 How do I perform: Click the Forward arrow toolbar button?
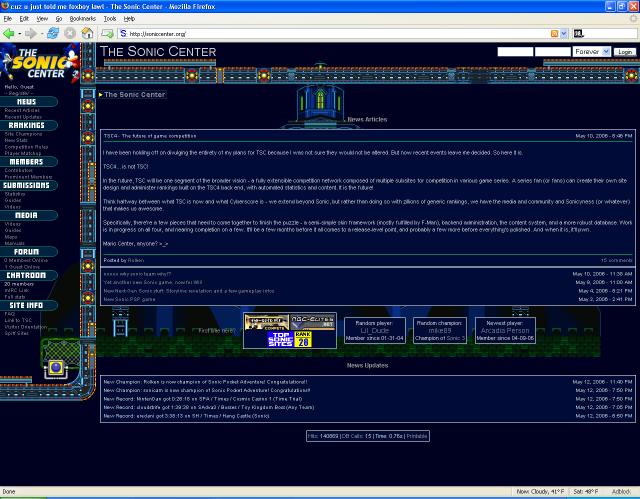pos(31,33)
